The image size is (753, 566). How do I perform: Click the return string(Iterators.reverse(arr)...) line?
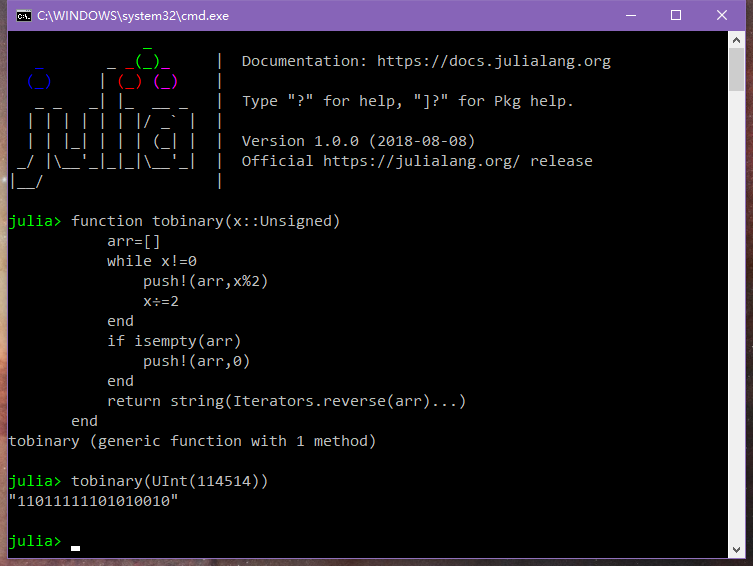point(286,401)
